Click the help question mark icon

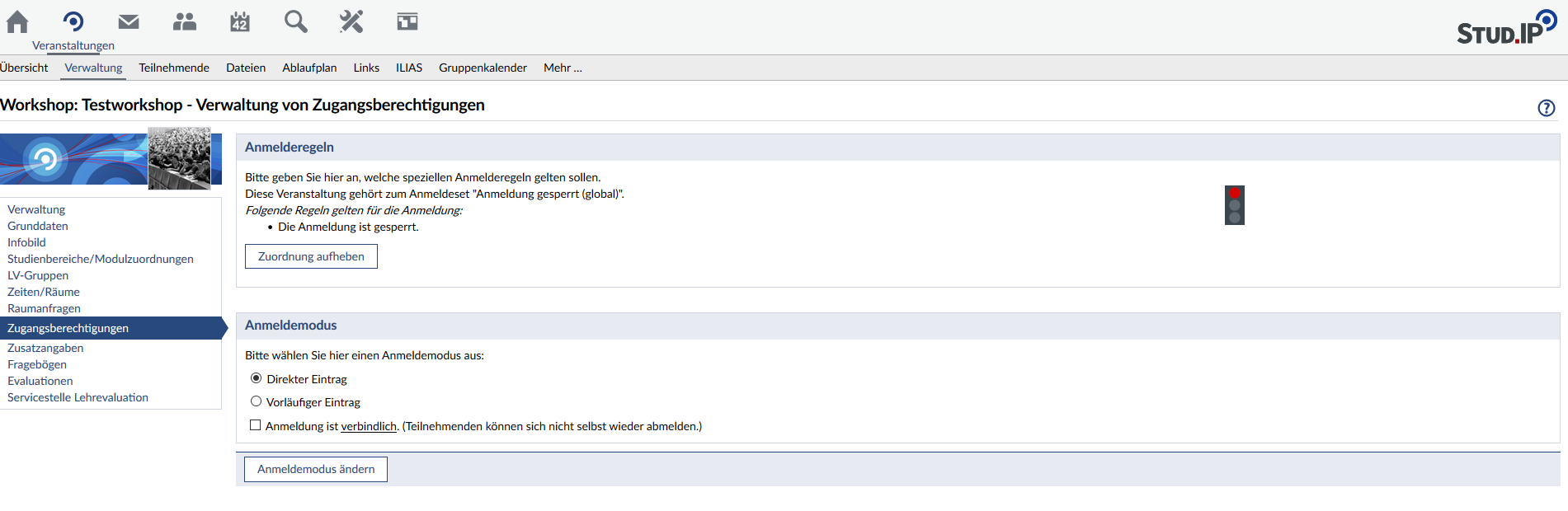tap(1547, 108)
